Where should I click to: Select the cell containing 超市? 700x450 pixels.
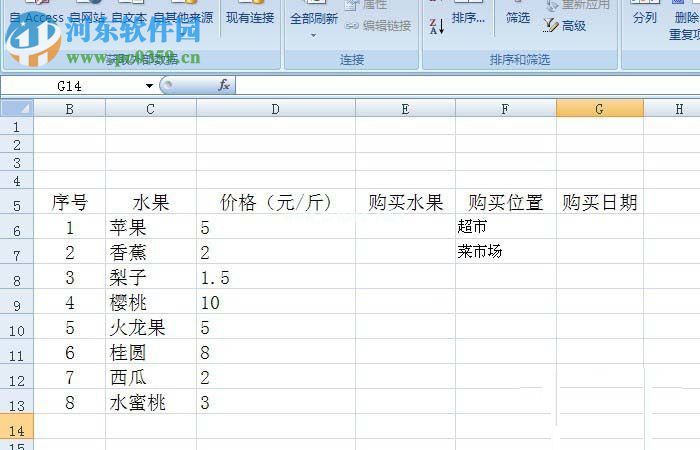point(505,227)
